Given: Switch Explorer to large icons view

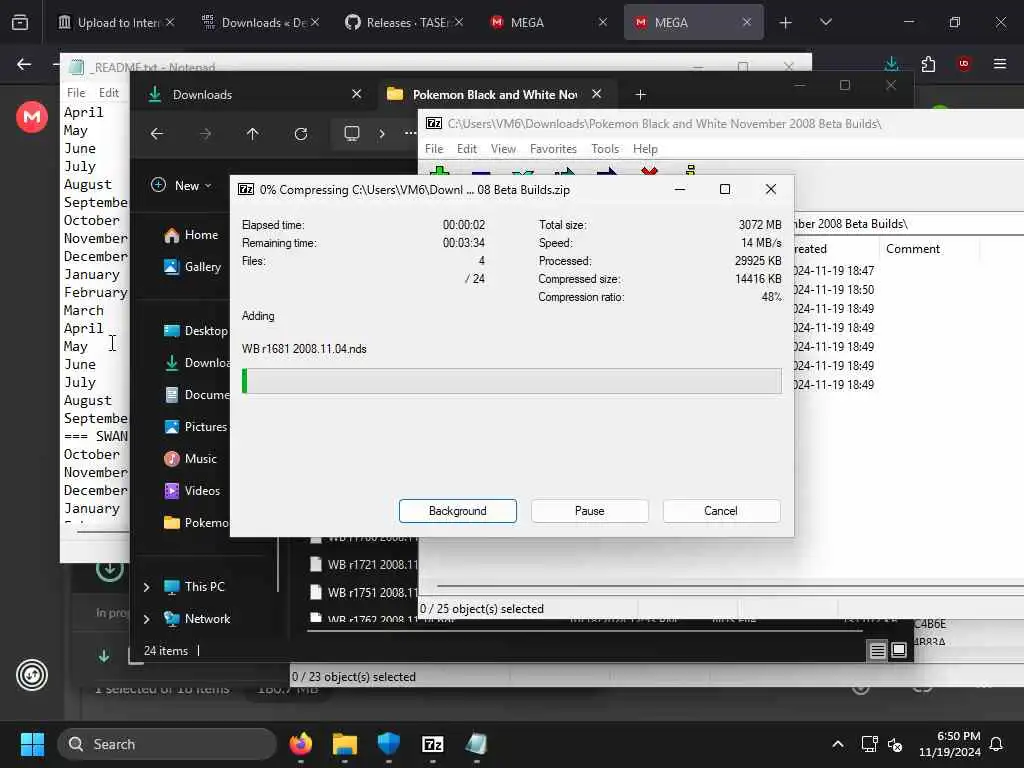Looking at the screenshot, I should click(x=899, y=650).
